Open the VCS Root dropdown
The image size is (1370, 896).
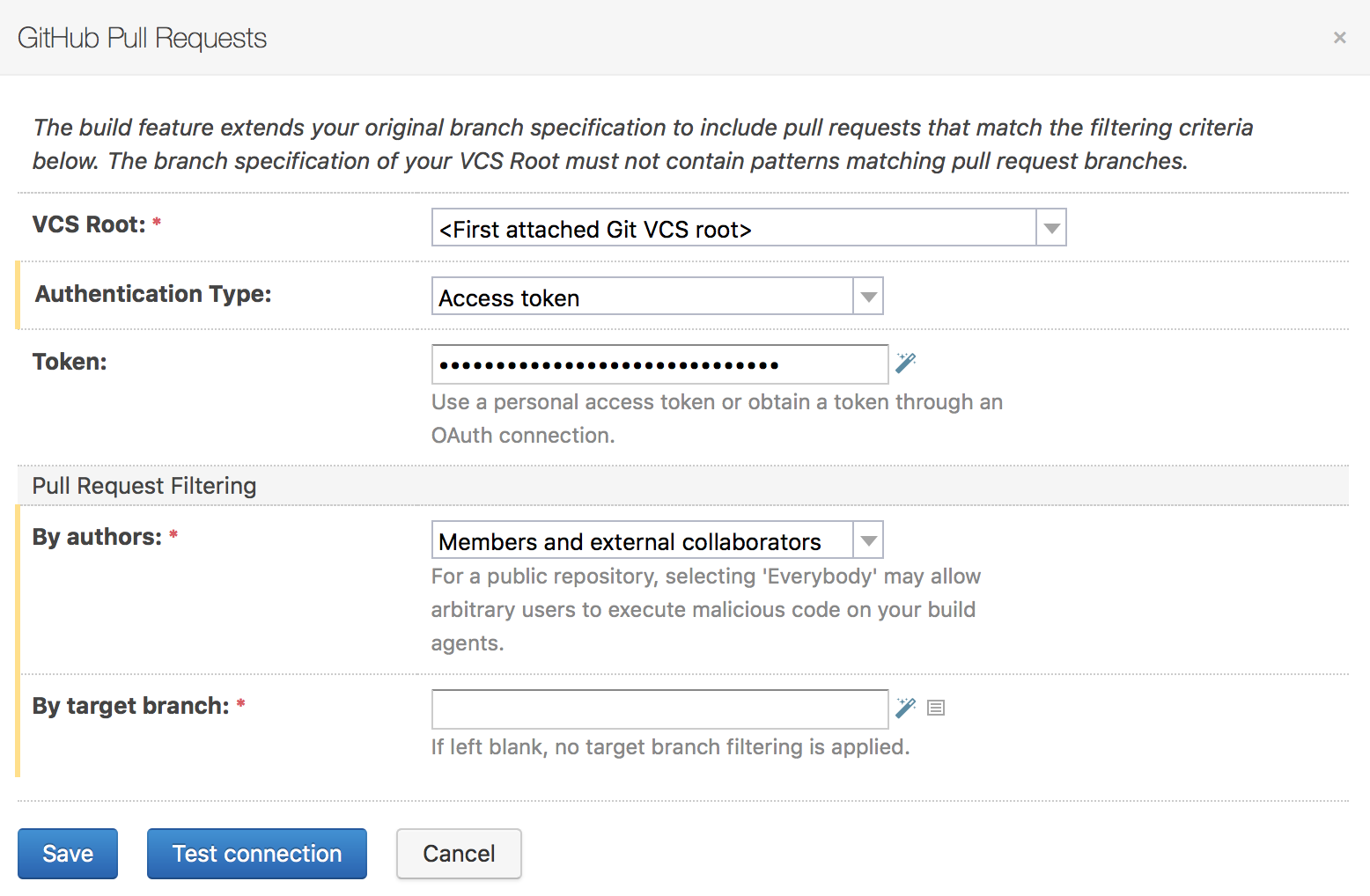point(748,227)
